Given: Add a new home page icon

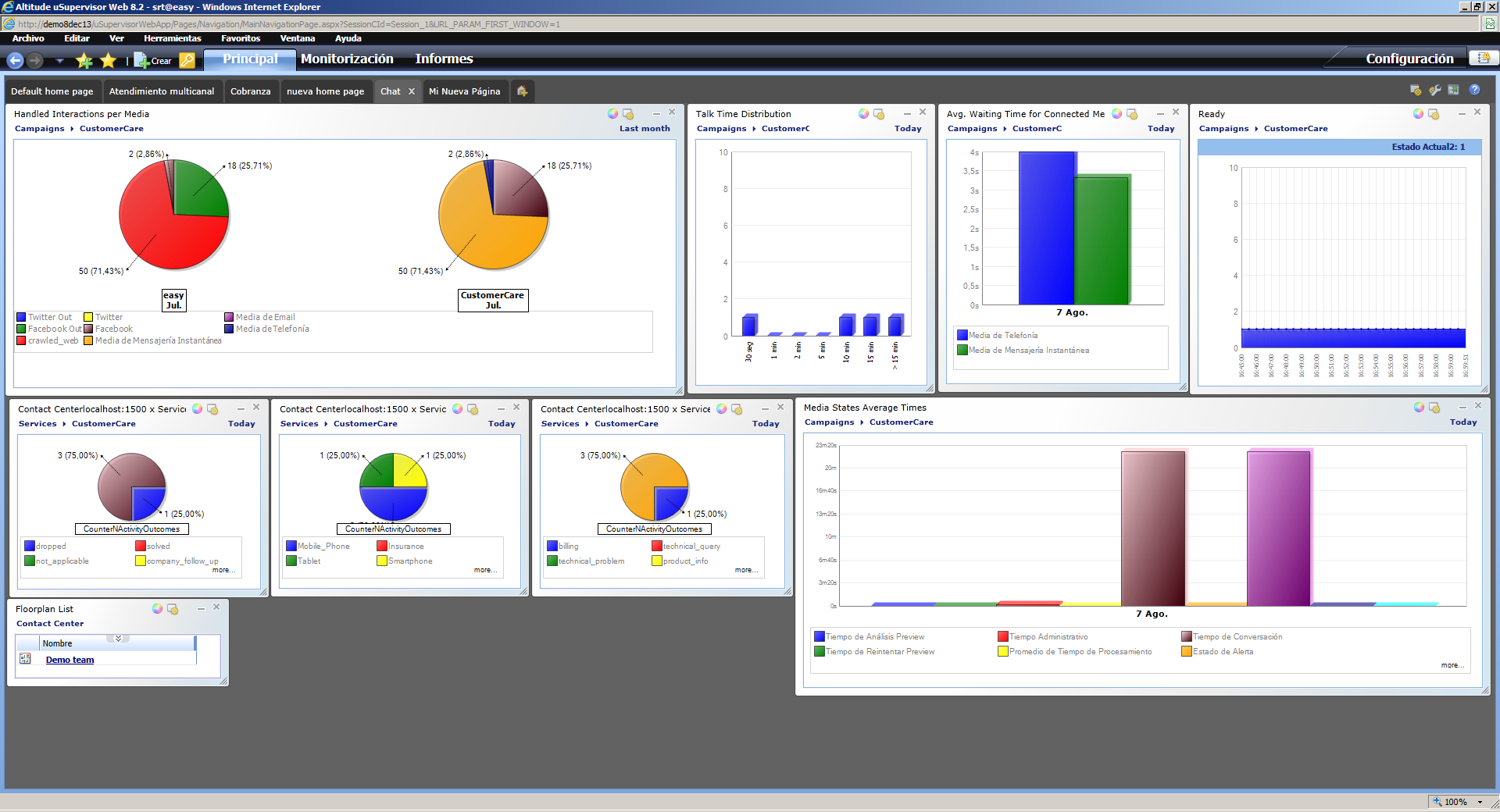Looking at the screenshot, I should pyautogui.click(x=522, y=91).
